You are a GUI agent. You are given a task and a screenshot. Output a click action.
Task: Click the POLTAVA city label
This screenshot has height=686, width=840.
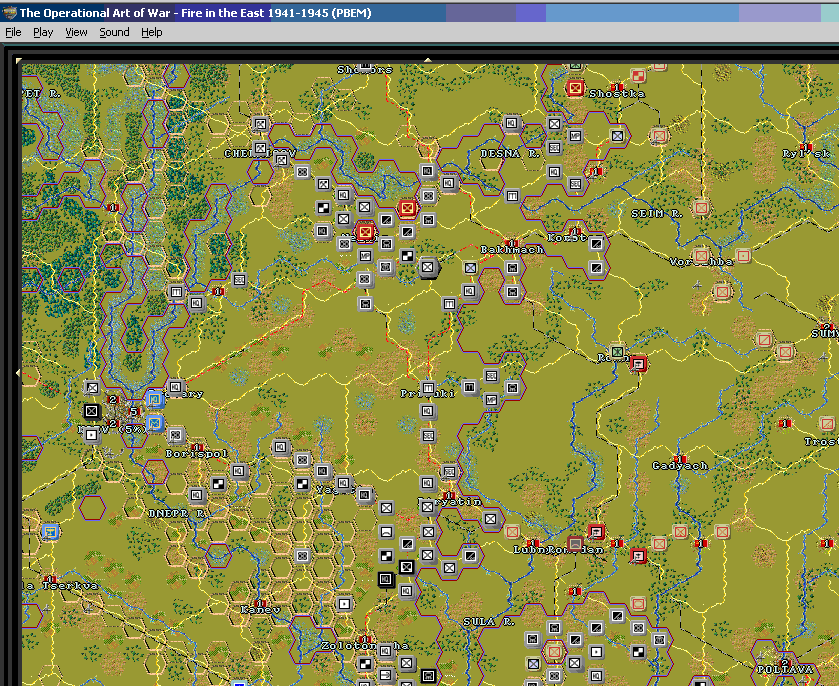pyautogui.click(x=785, y=669)
